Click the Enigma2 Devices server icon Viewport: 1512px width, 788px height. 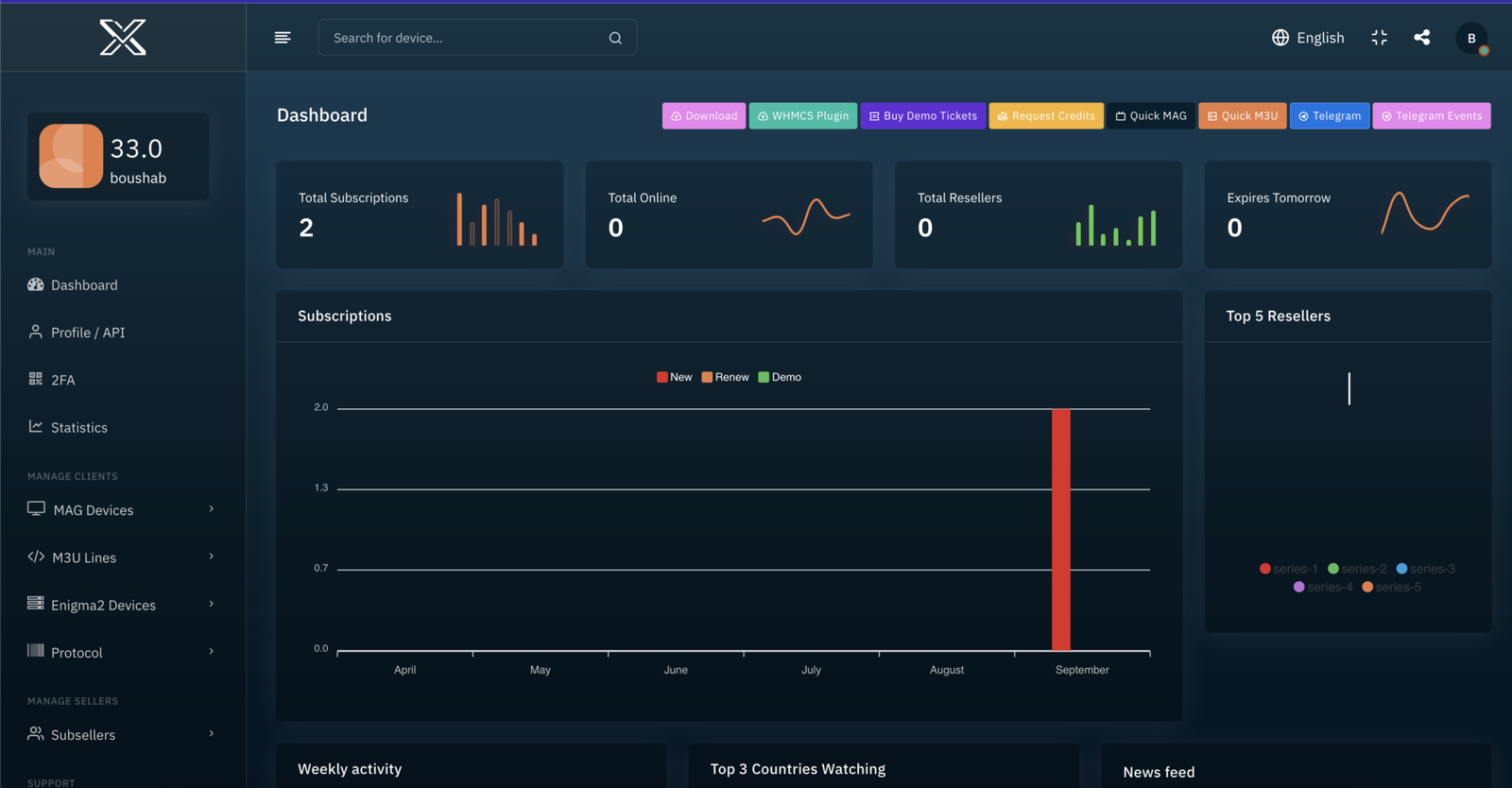[x=36, y=603]
